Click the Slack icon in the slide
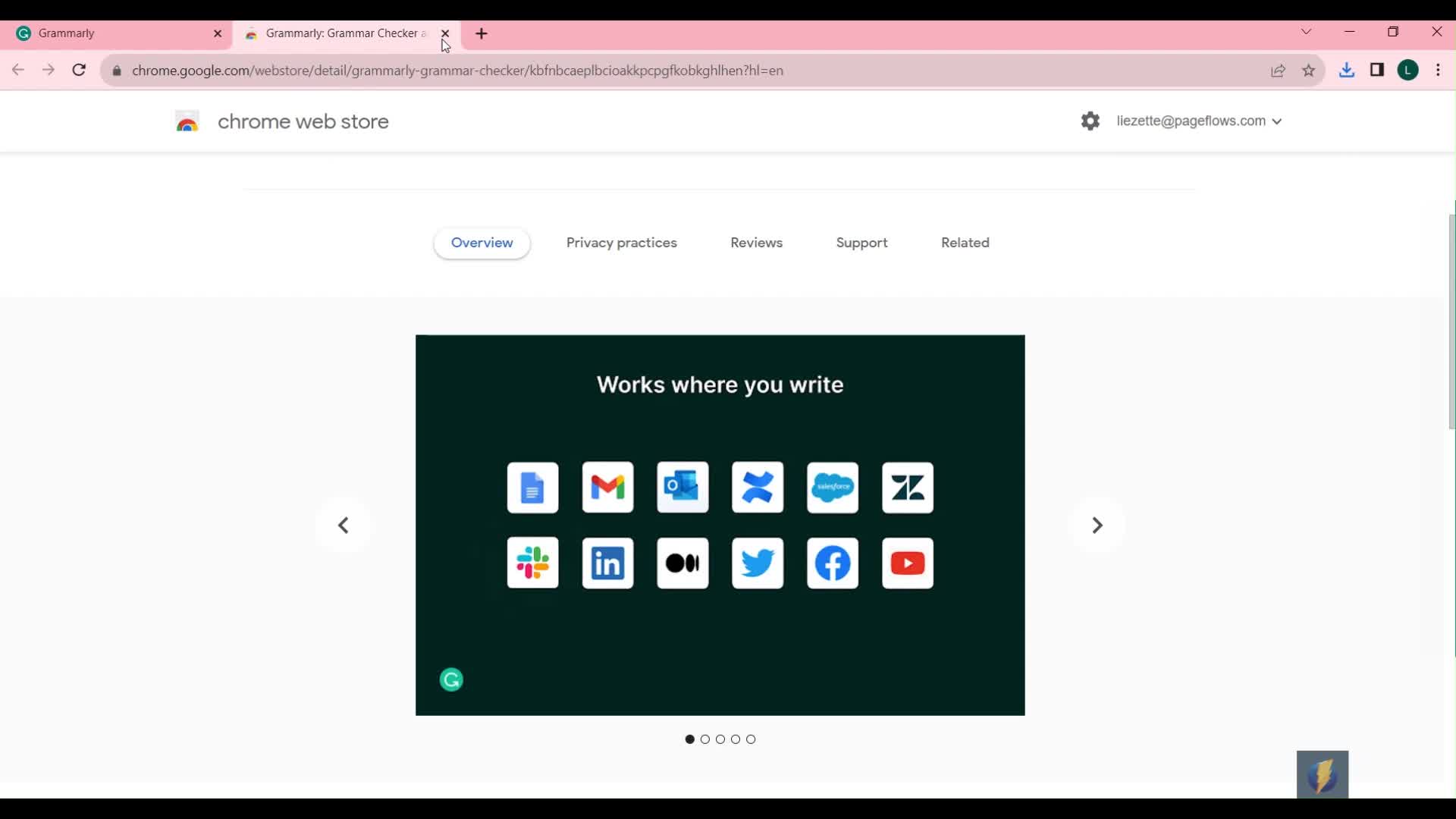 (532, 563)
